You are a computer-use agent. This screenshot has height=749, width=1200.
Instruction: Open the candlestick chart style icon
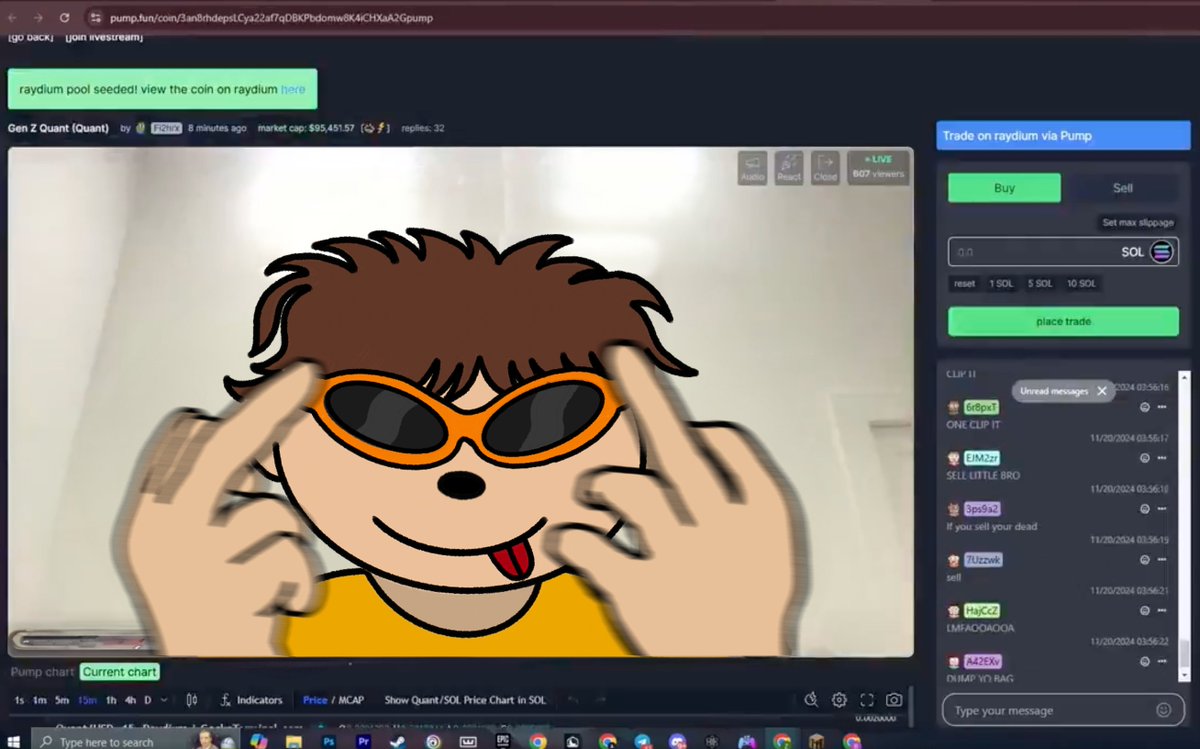(x=192, y=700)
